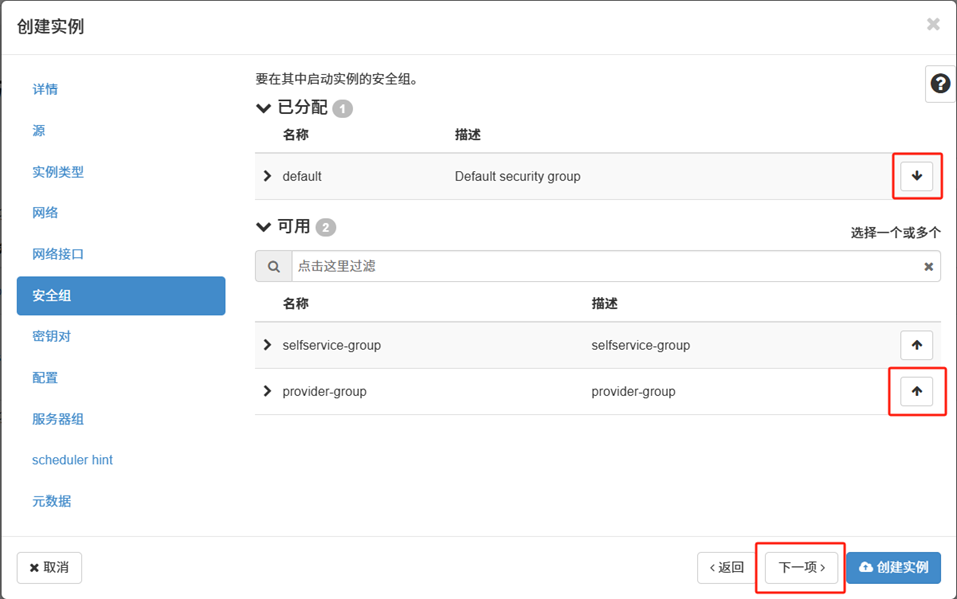Go to the 网络 step
Viewport: 957px width, 599px height.
point(45,212)
